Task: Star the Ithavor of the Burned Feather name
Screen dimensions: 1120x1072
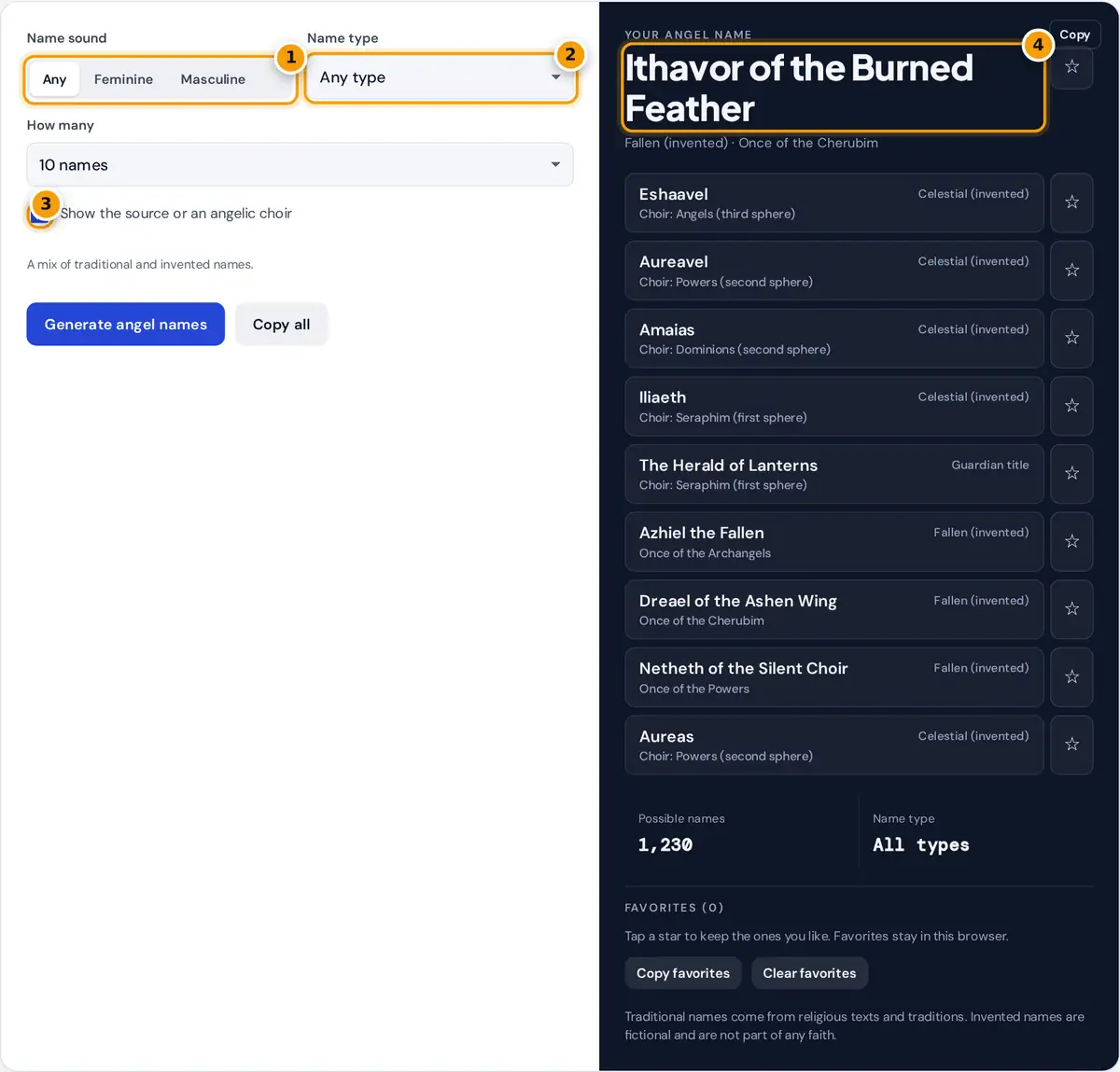Action: tap(1071, 67)
